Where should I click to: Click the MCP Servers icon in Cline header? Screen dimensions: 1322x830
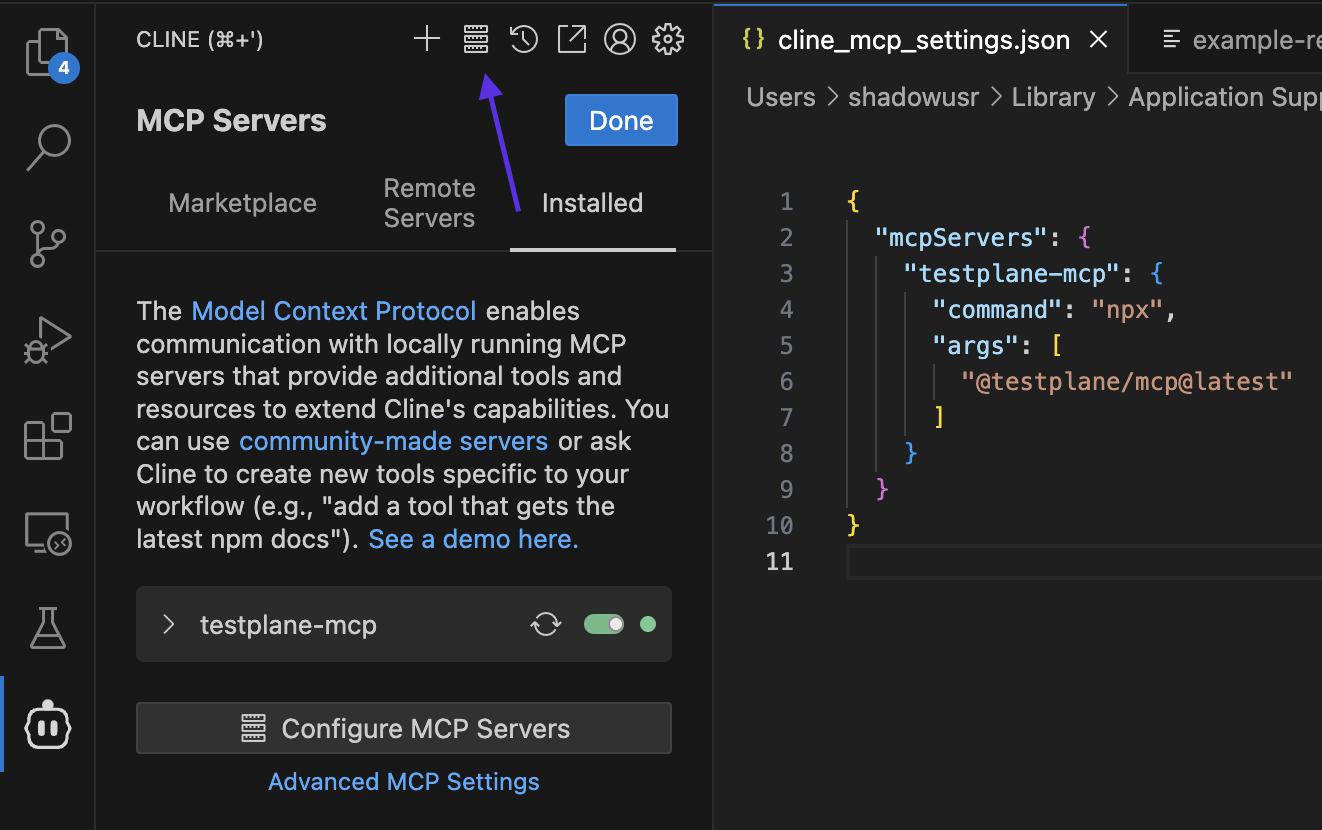coord(476,40)
